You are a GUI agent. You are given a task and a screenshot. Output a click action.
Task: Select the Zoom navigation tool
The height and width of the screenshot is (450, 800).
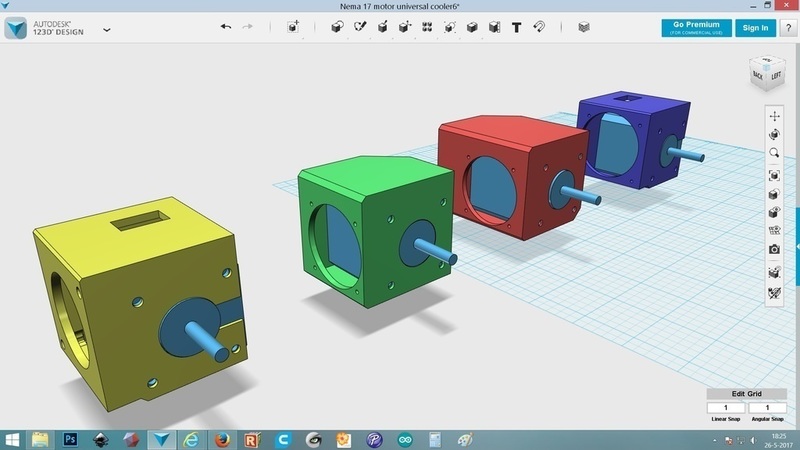click(774, 153)
